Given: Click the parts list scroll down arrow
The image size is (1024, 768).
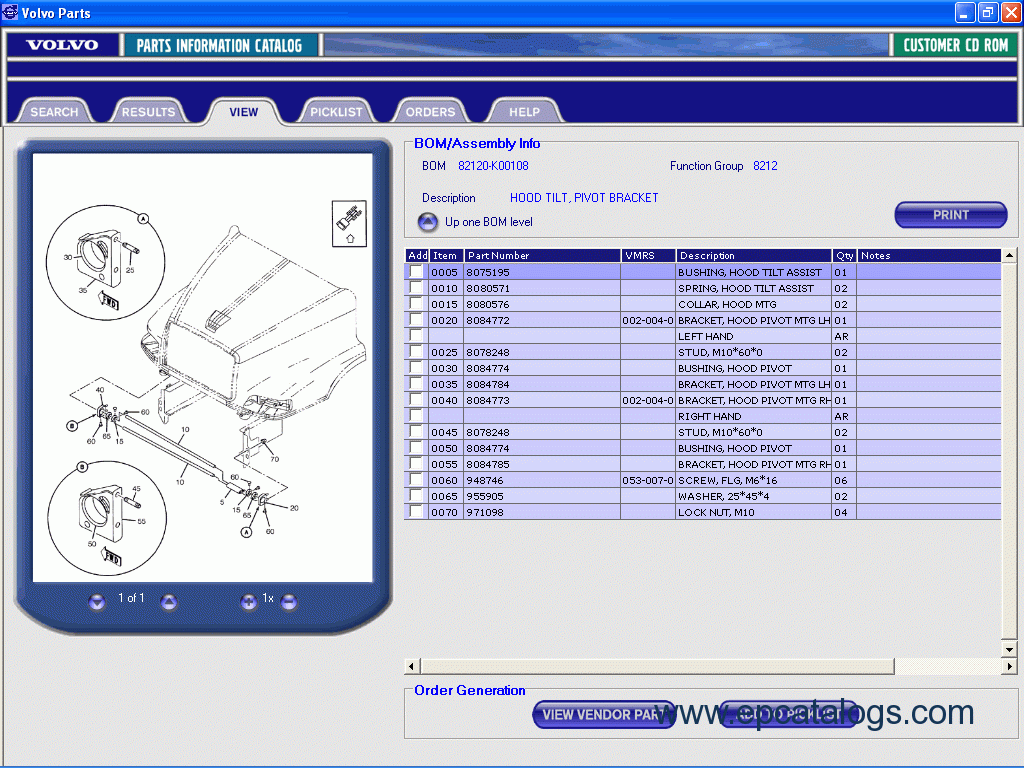Looking at the screenshot, I should tap(1009, 649).
